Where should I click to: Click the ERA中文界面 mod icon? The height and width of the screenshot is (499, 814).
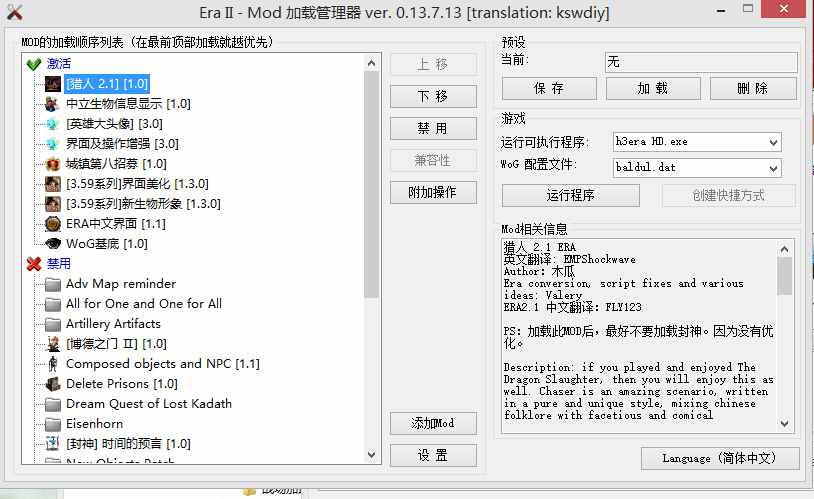point(52,224)
